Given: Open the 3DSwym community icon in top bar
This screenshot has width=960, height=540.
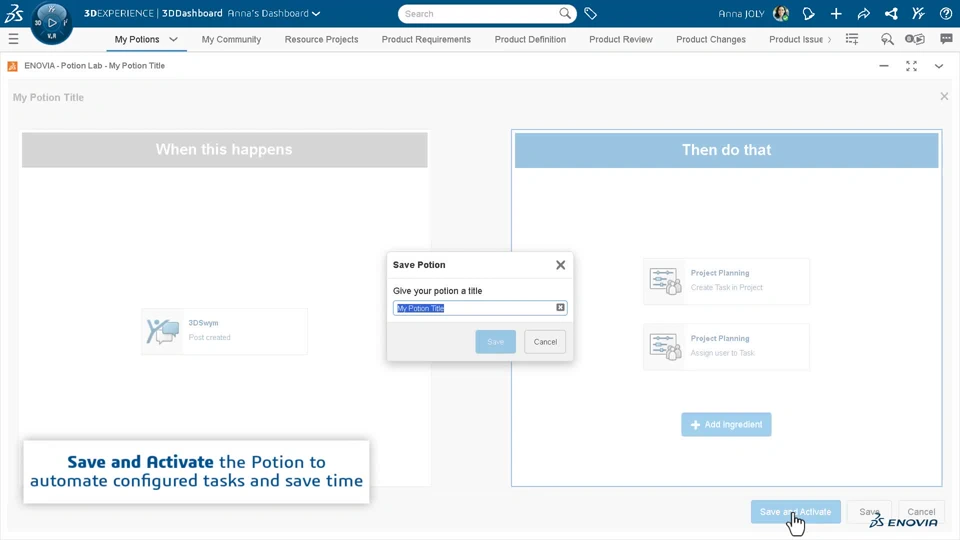Looking at the screenshot, I should [918, 13].
